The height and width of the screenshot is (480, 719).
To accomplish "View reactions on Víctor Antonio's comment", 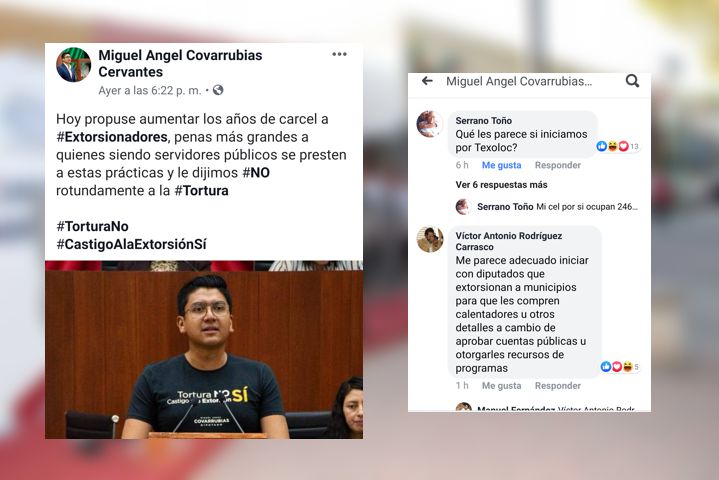I will point(619,367).
